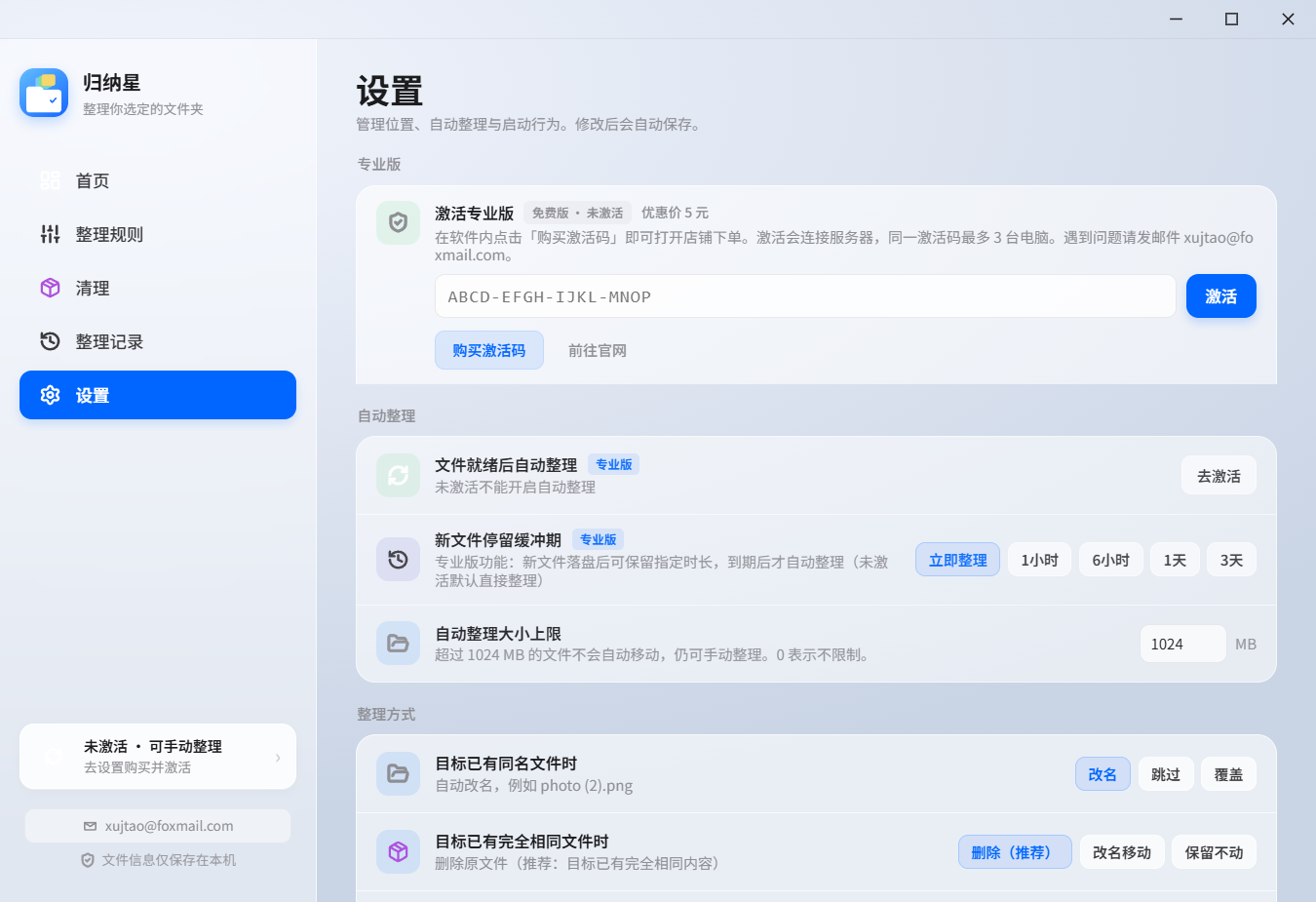Open the 整理规则 page
Screen dimensions: 1316x902
(x=158, y=234)
